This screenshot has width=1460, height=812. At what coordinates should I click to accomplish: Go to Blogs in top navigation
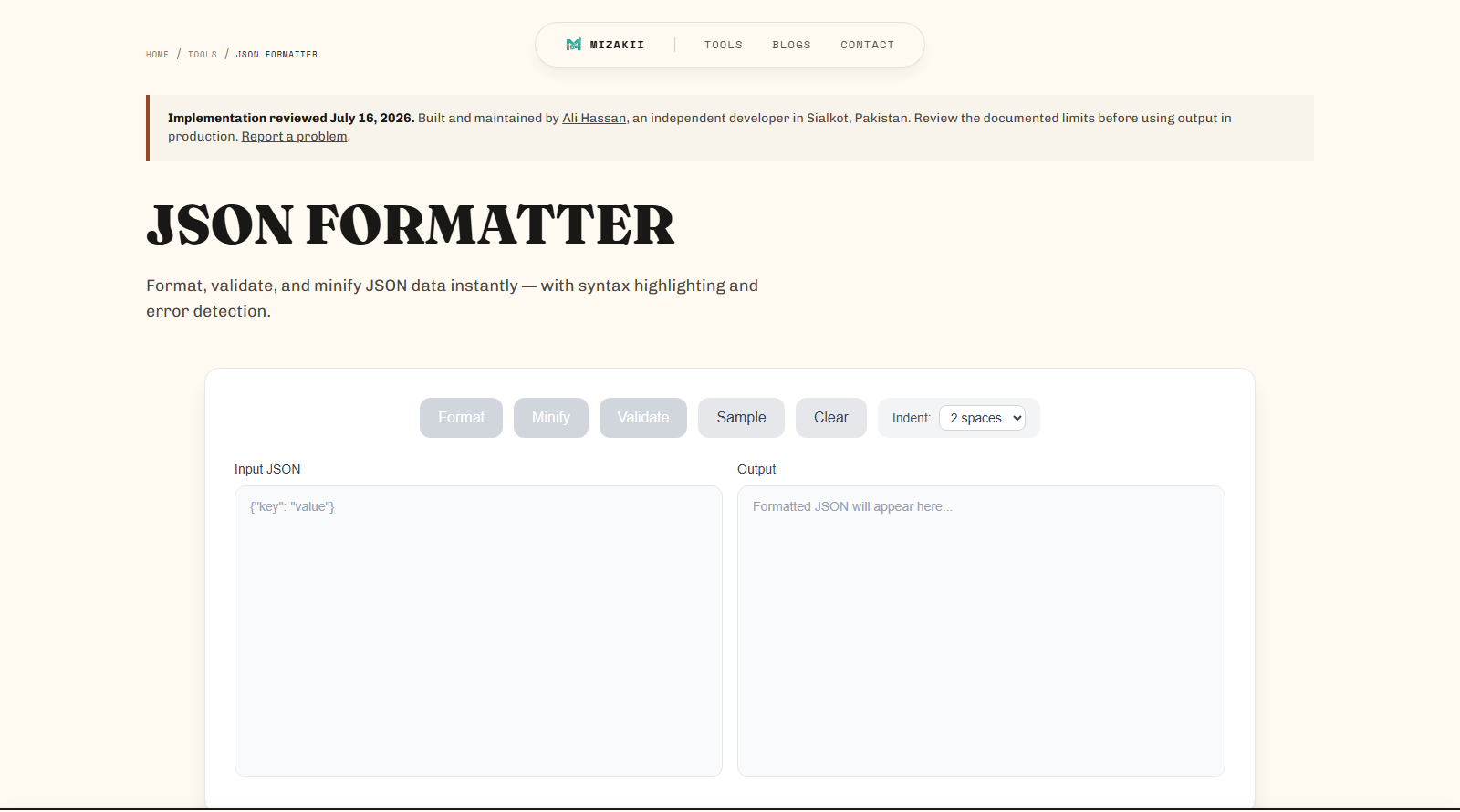click(791, 45)
